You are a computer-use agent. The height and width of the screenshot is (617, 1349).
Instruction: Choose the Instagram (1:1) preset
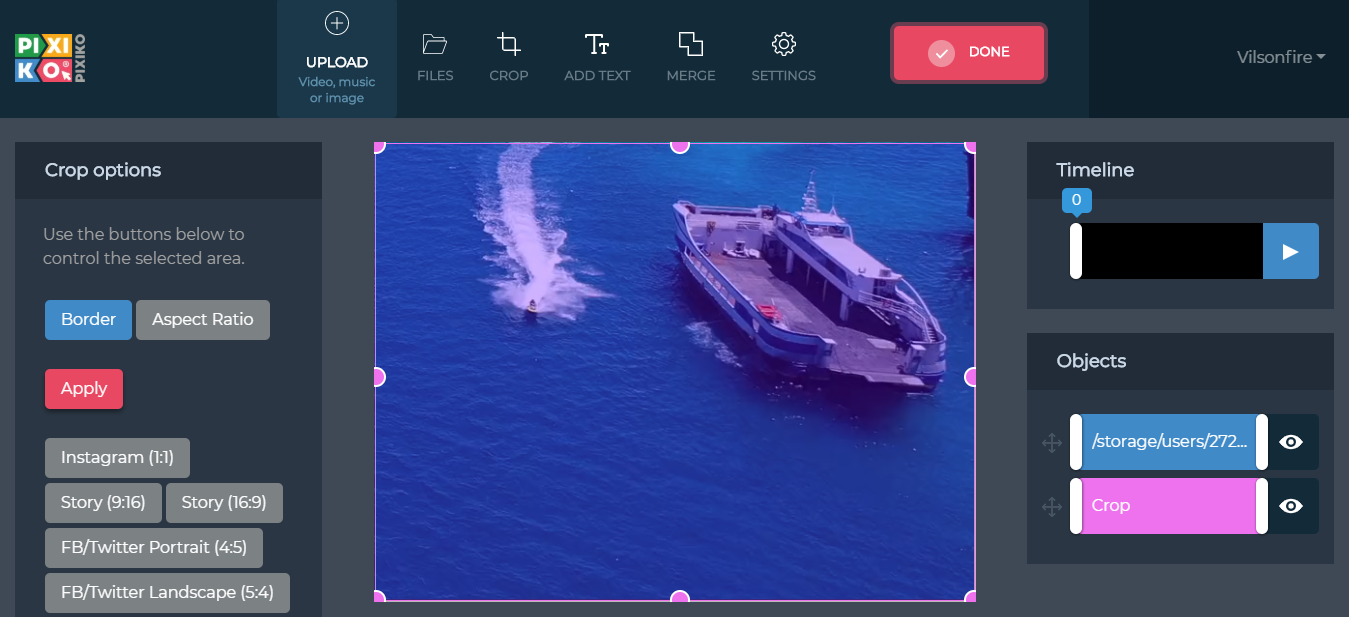[x=117, y=458]
